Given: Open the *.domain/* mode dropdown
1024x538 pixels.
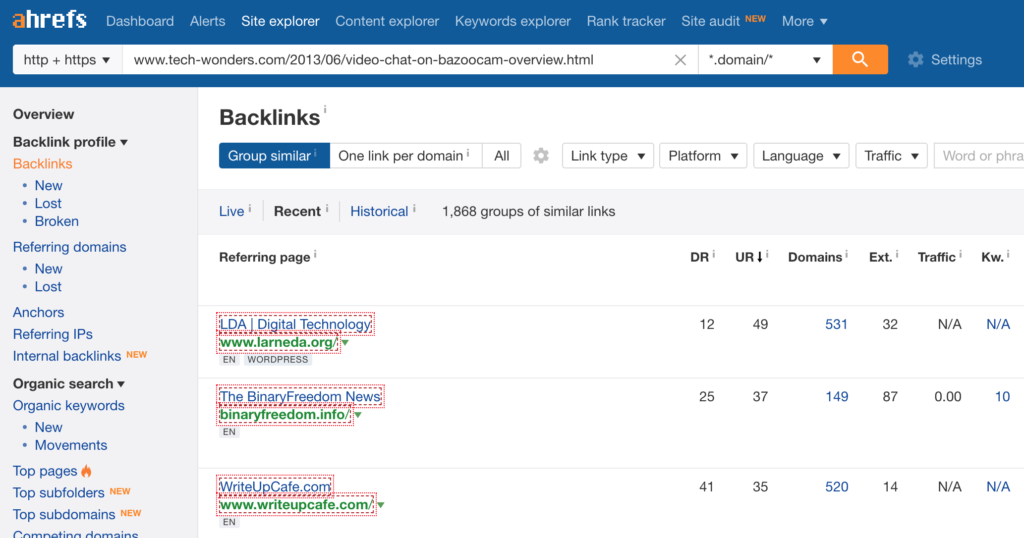Looking at the screenshot, I should pos(765,59).
